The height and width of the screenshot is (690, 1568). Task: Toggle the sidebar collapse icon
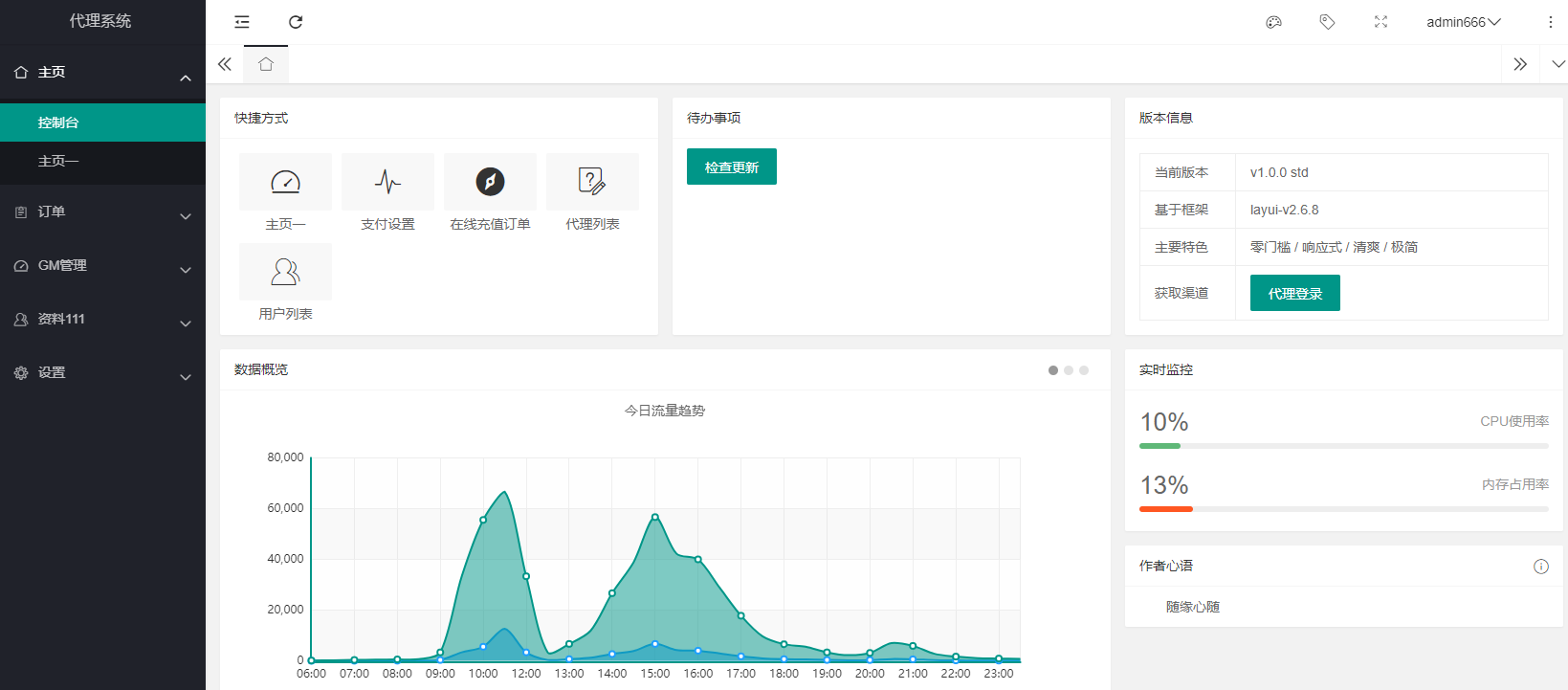coord(242,22)
